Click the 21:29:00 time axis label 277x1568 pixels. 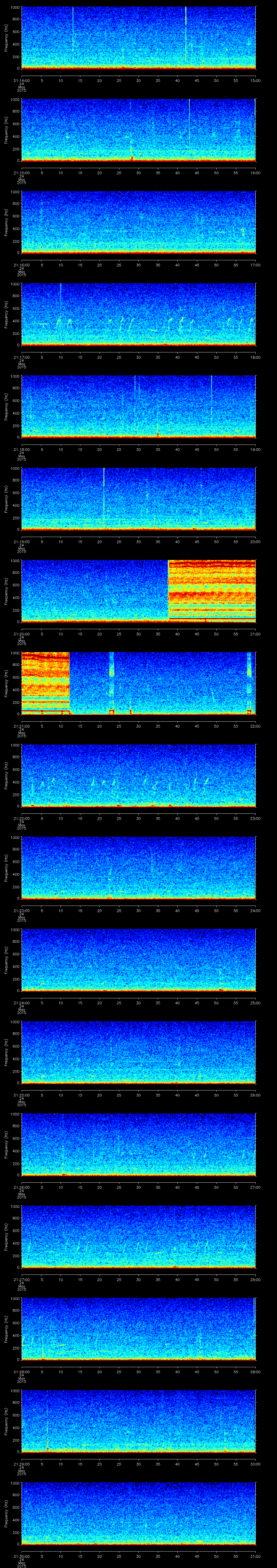[21, 1464]
